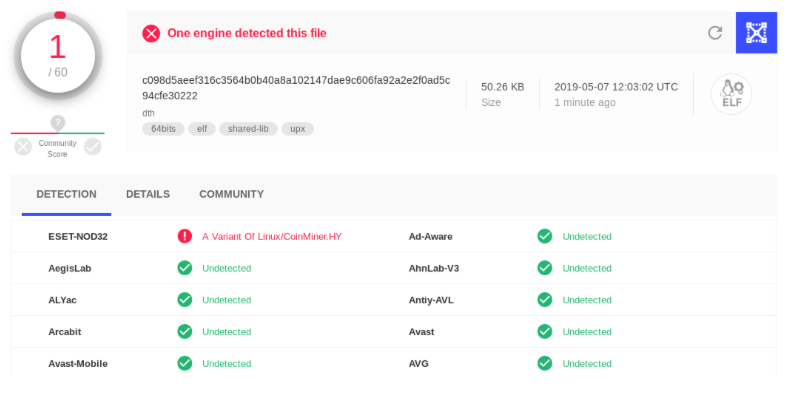Click the elf tag
Screen dimensions: 787x397
point(202,129)
